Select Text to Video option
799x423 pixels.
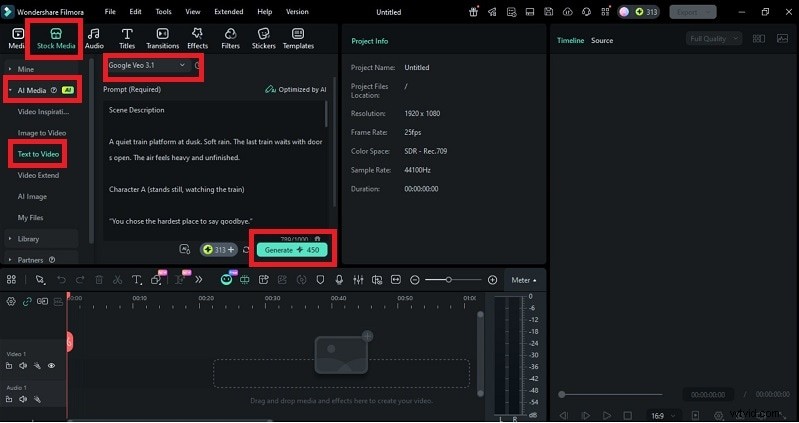[x=38, y=154]
